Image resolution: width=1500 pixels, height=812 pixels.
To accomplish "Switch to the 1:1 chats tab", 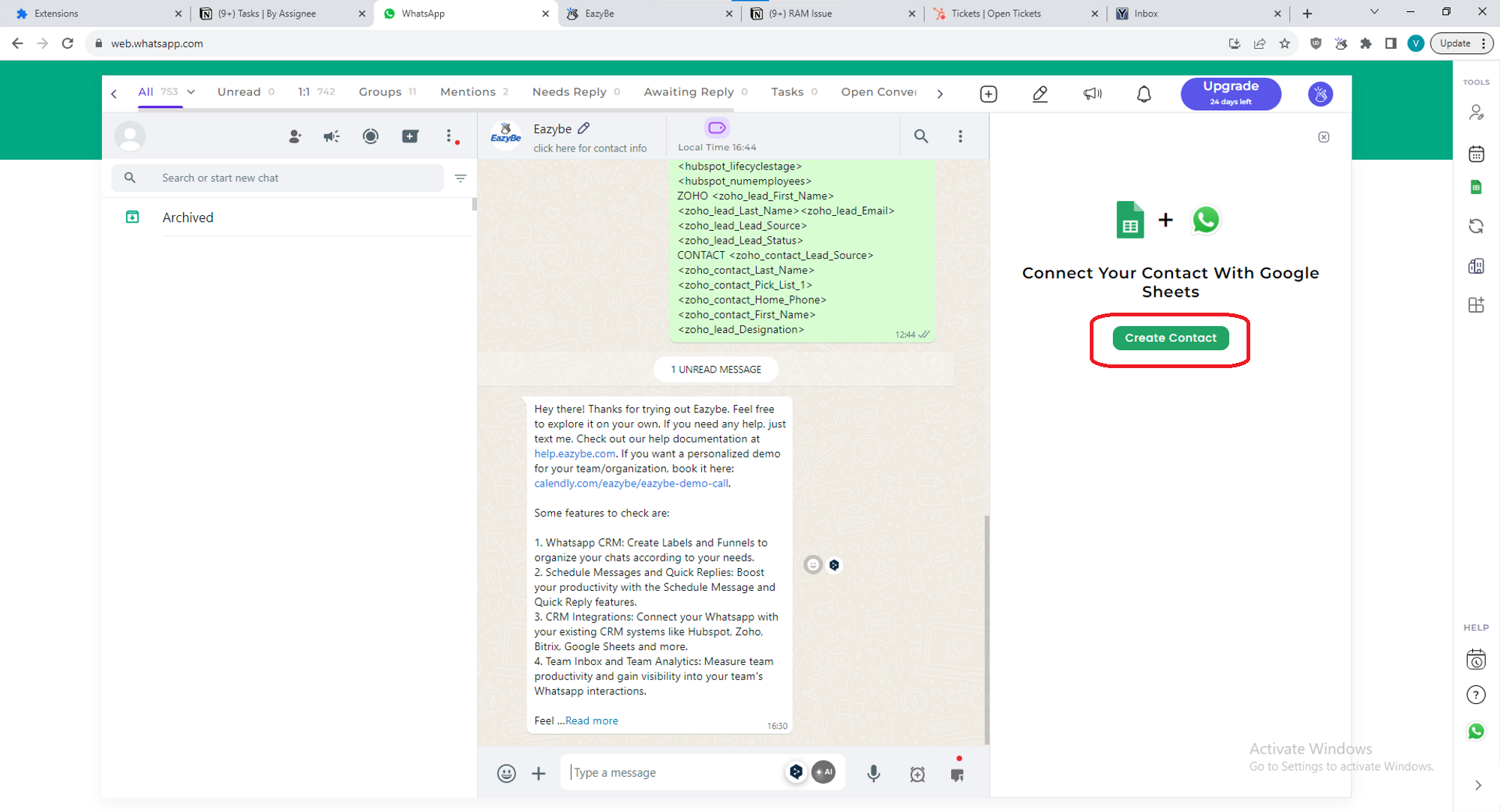I will click(x=316, y=92).
